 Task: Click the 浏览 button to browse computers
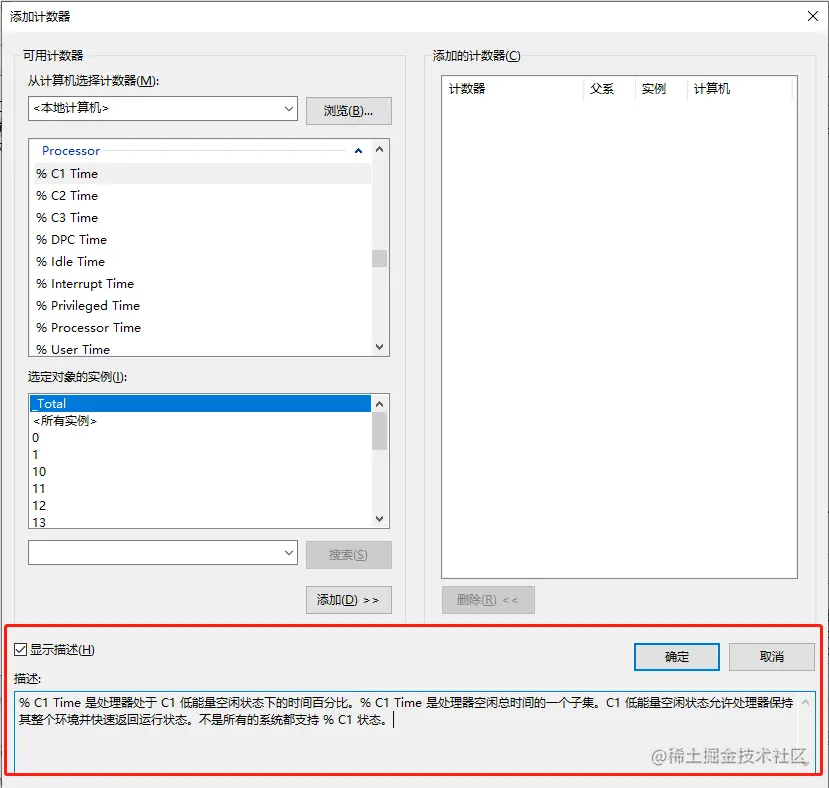click(x=348, y=110)
